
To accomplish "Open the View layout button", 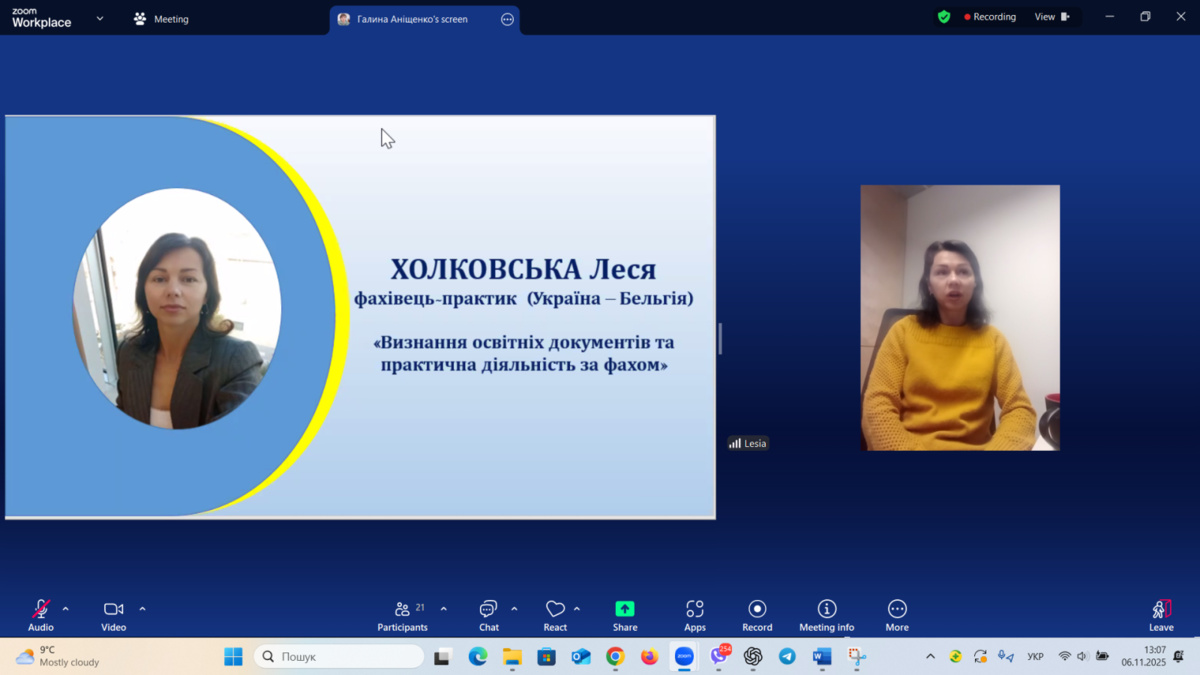I will click(1051, 17).
